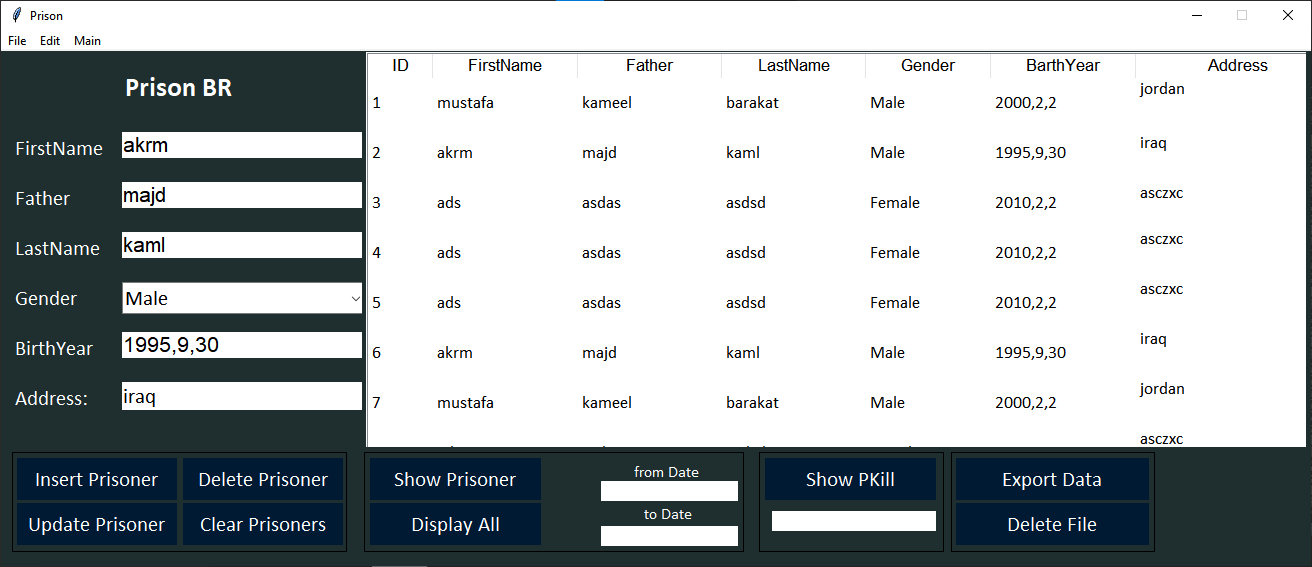Click the input field below Show PKill
This screenshot has height=567, width=1312.
[853, 521]
